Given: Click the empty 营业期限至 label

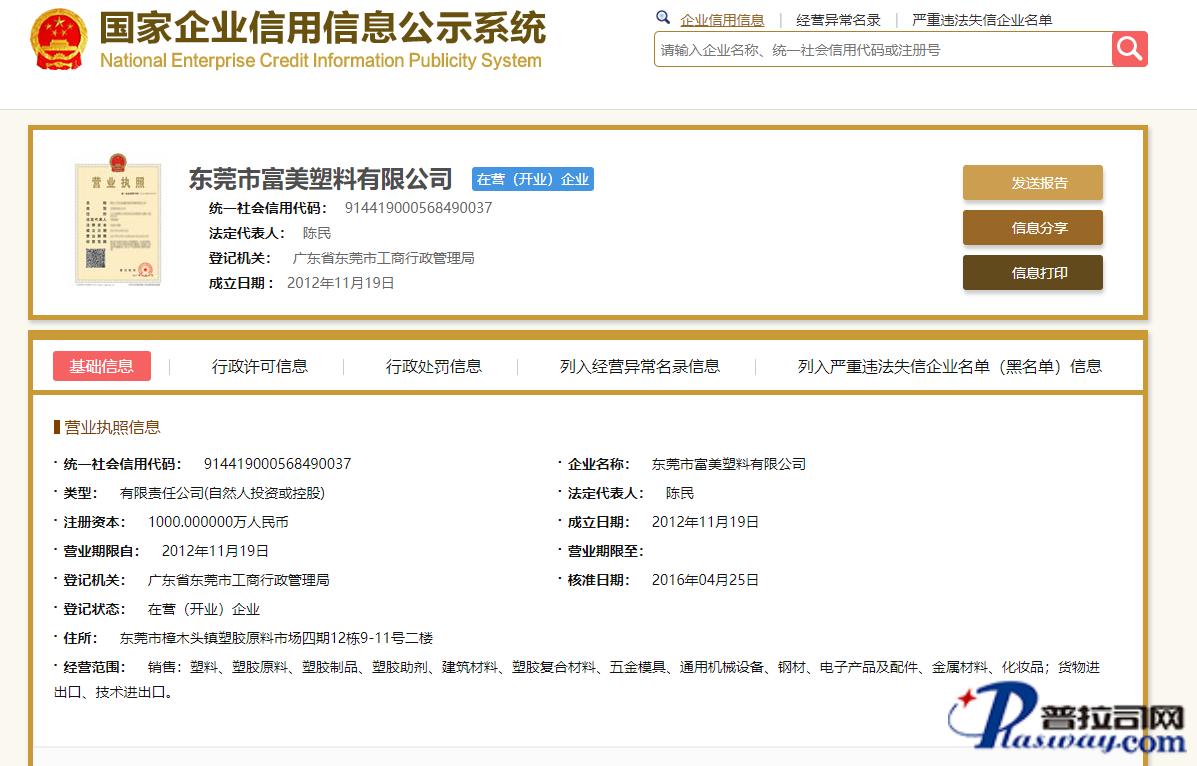Looking at the screenshot, I should pos(605,551).
